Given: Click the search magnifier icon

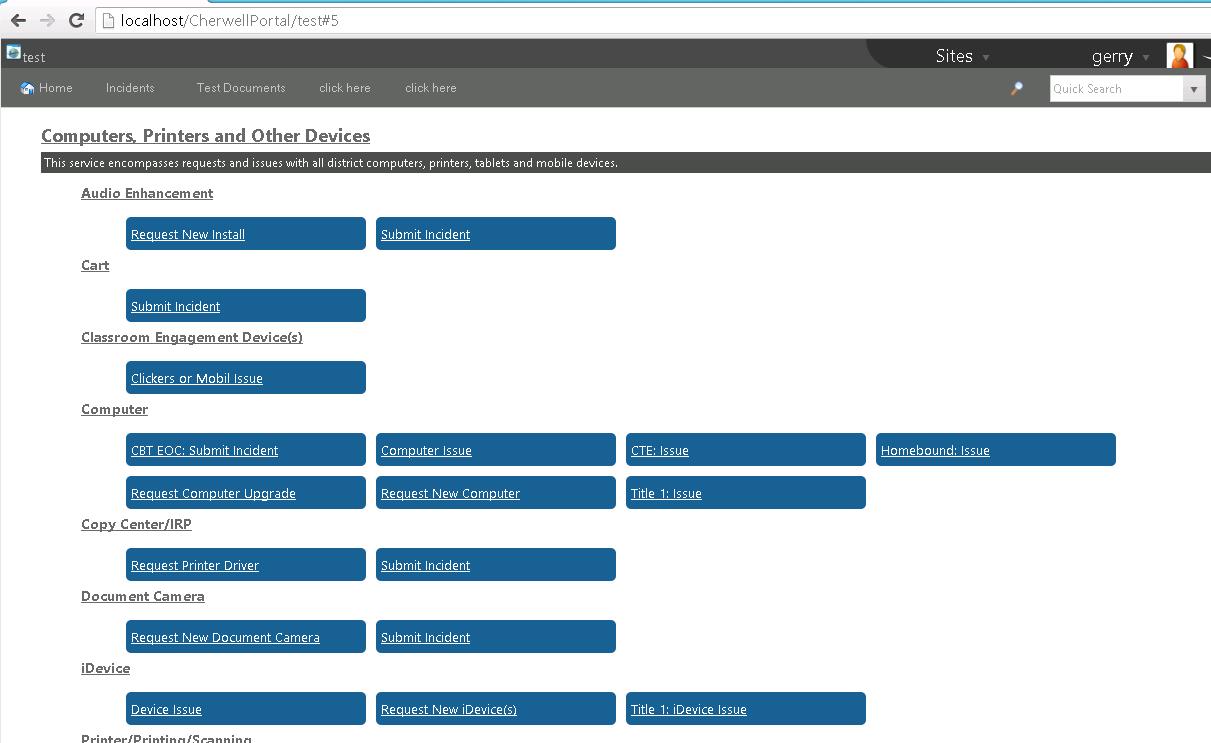Looking at the screenshot, I should [1017, 89].
